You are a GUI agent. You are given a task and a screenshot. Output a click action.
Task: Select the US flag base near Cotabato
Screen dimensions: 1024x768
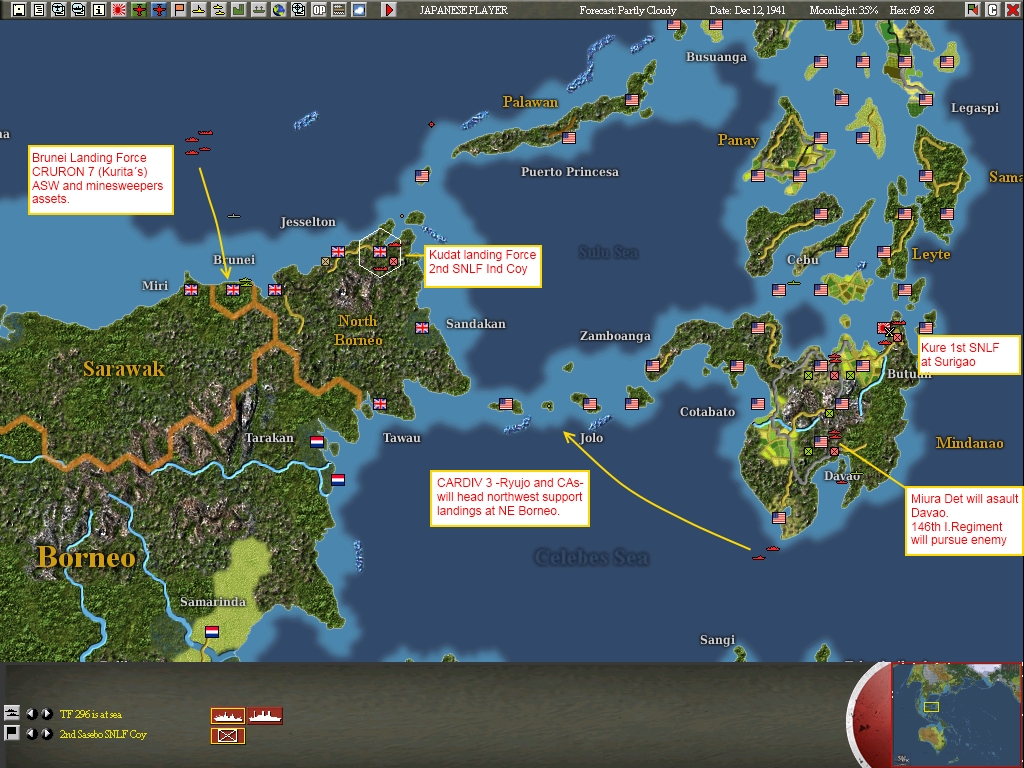(758, 404)
